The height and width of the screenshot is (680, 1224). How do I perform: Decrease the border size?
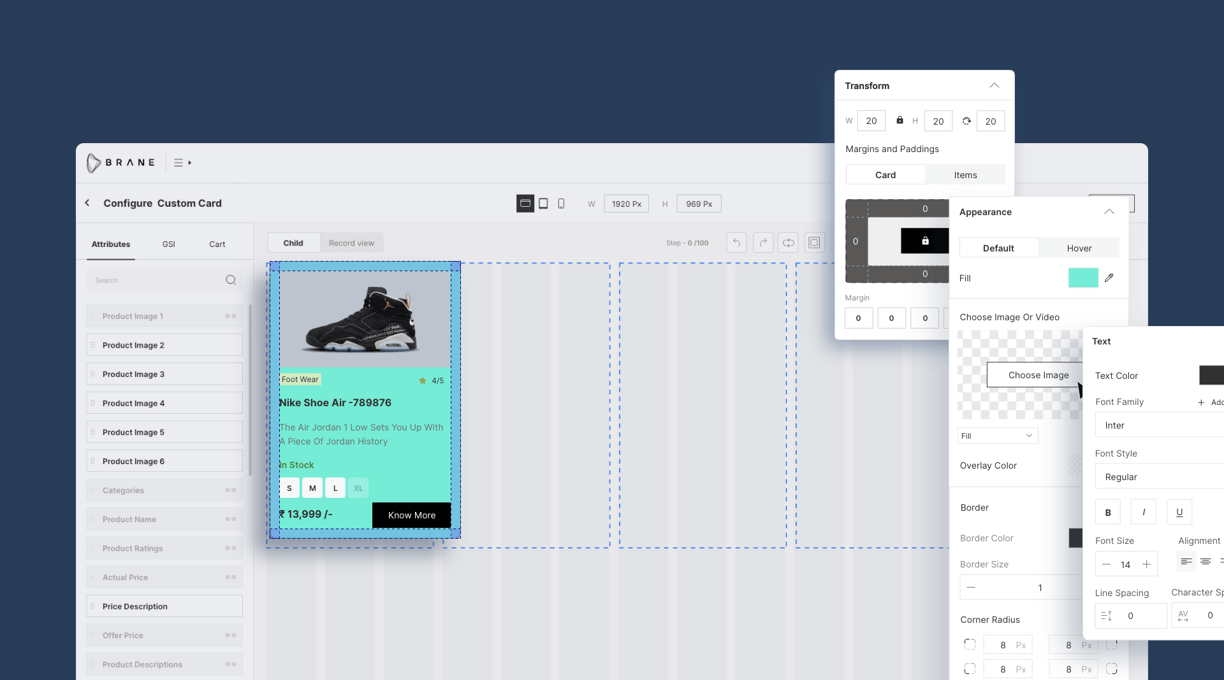pos(971,588)
